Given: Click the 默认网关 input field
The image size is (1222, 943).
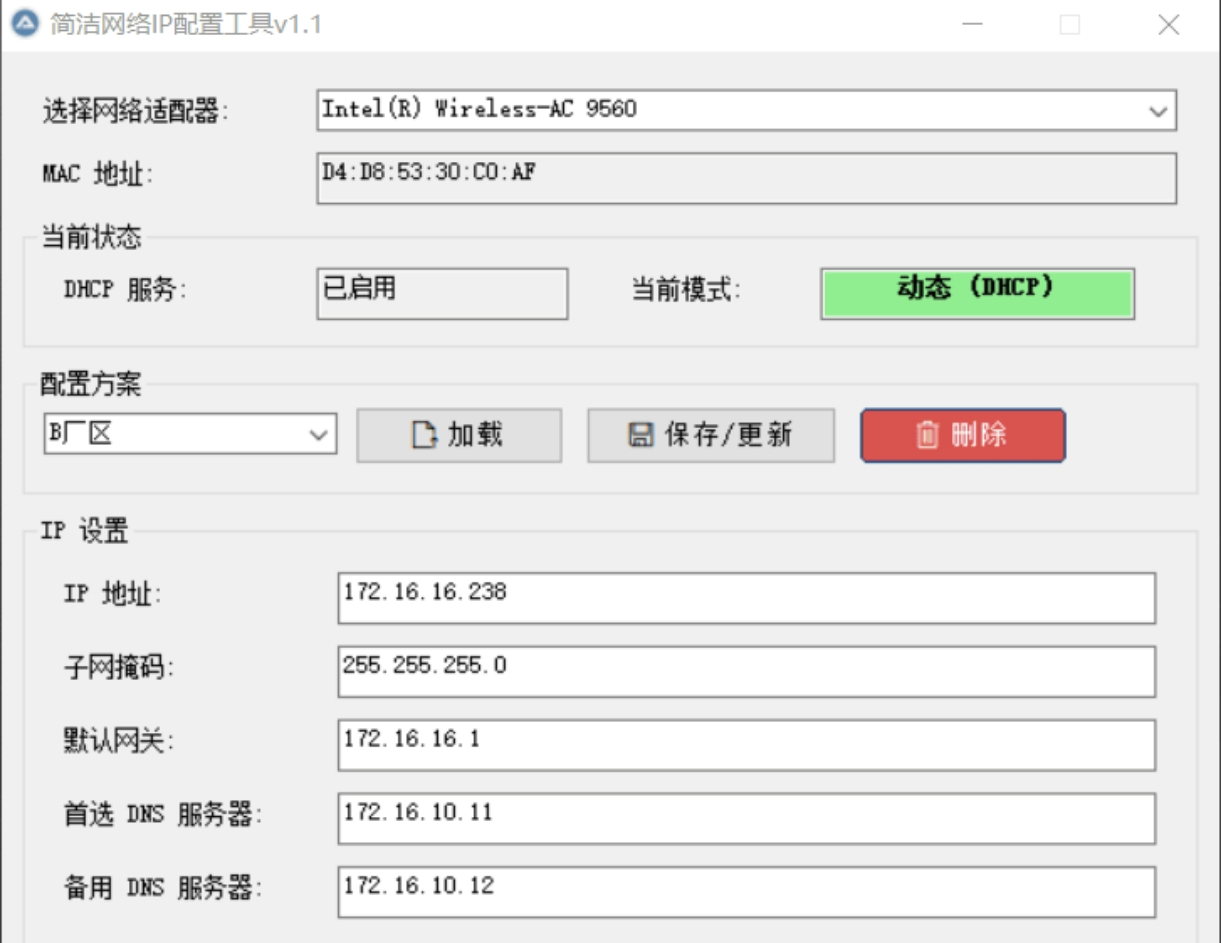Looking at the screenshot, I should tap(746, 745).
